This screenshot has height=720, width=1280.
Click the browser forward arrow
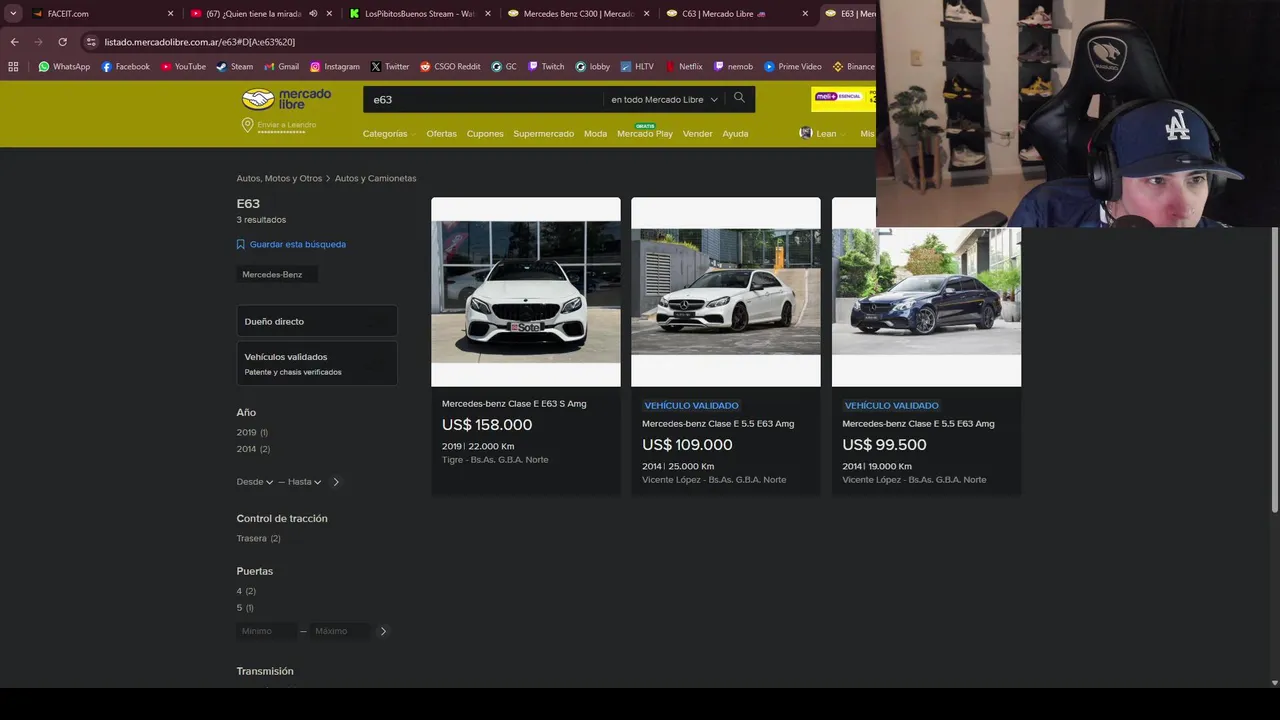[38, 42]
